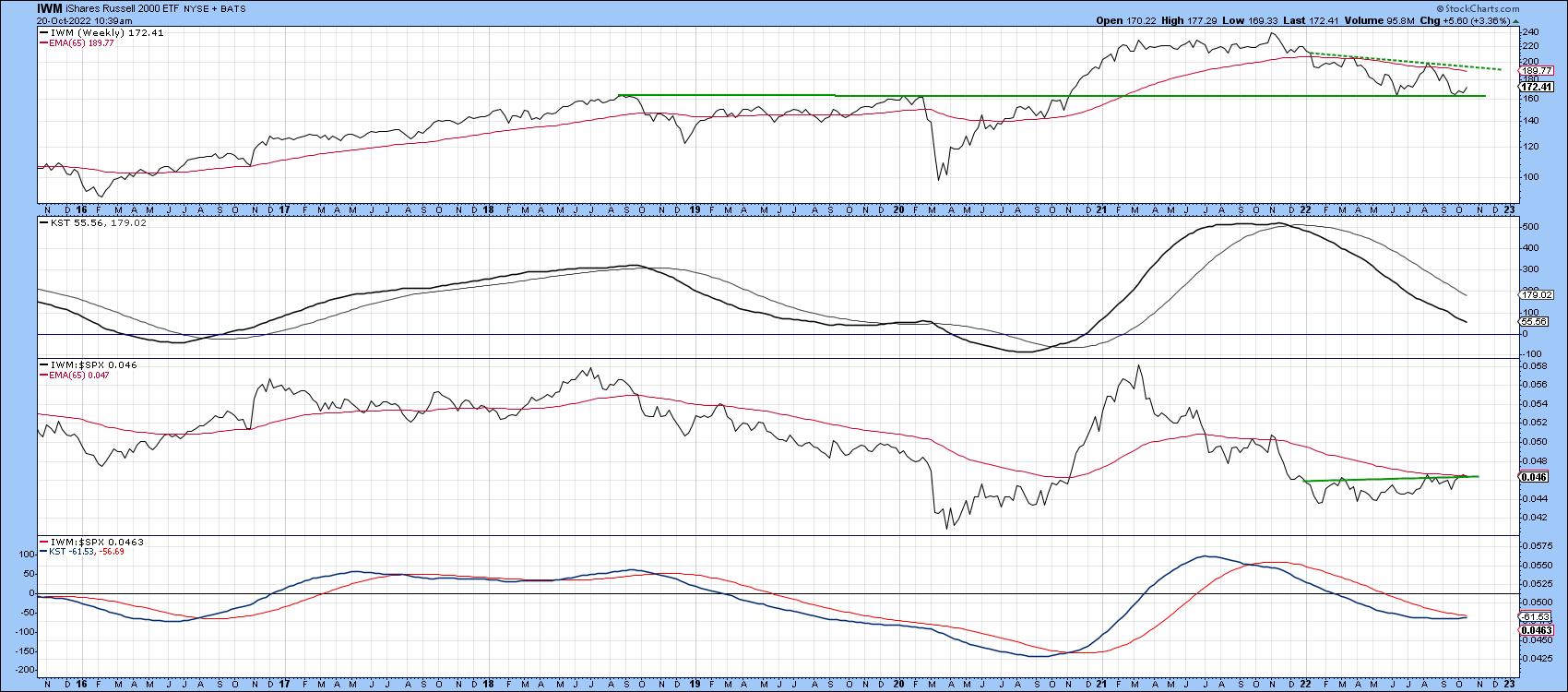The height and width of the screenshot is (692, 1568).
Task: Click the 55.56 tag on the KST axis
Action: (1534, 321)
